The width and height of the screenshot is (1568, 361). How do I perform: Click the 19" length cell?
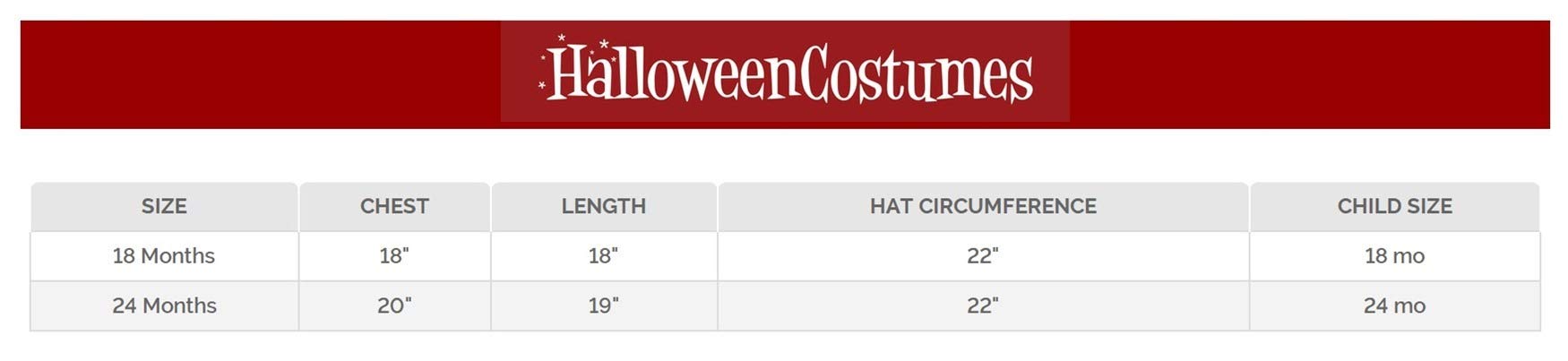tap(603, 305)
